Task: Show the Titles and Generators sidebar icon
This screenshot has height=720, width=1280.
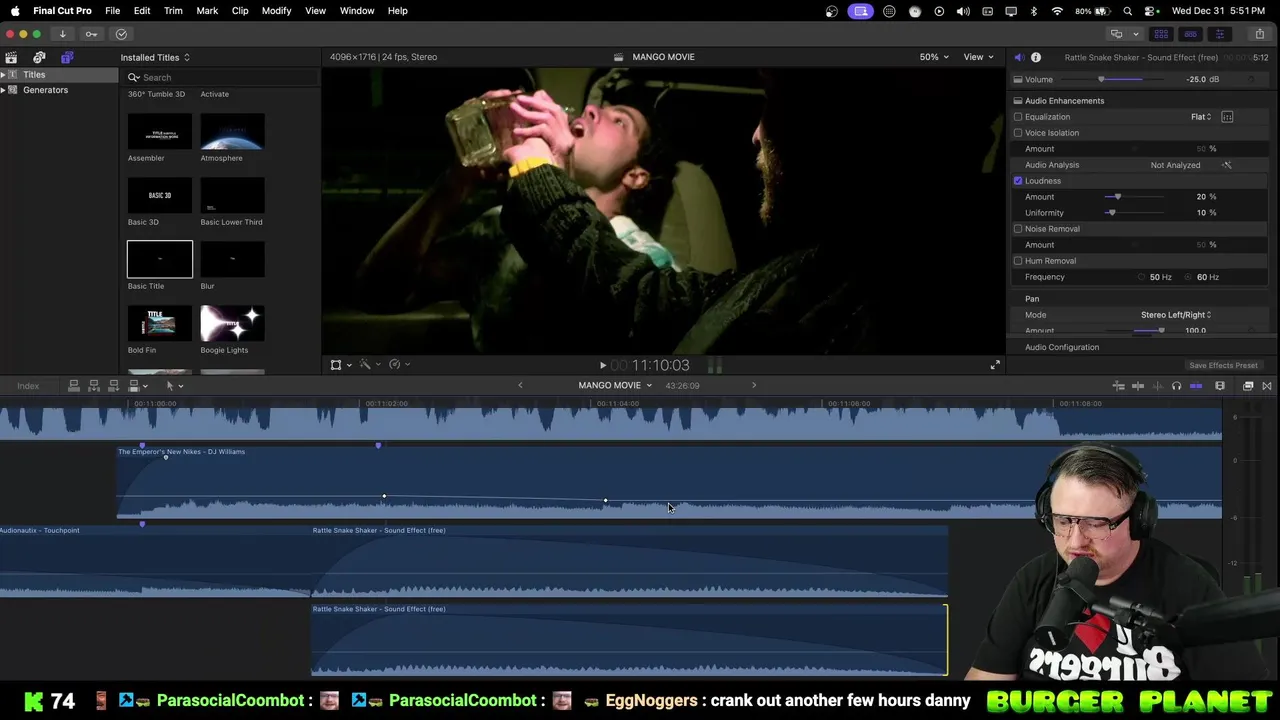Action: tap(67, 57)
